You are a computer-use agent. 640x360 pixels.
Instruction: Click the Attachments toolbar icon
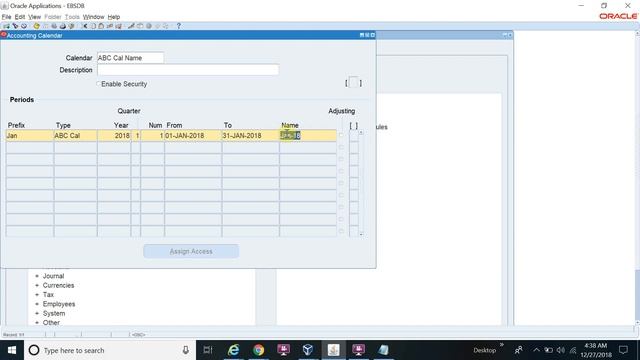click(158, 26)
